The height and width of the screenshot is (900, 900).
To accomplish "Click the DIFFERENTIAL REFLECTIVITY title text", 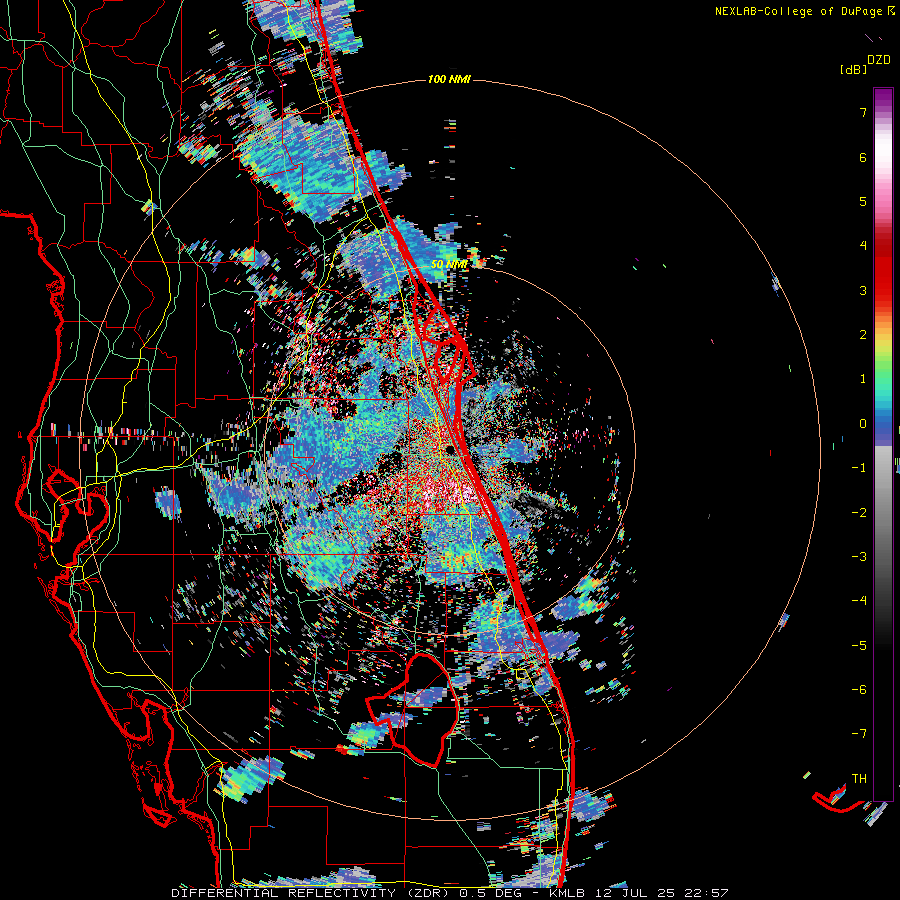I will [284, 893].
